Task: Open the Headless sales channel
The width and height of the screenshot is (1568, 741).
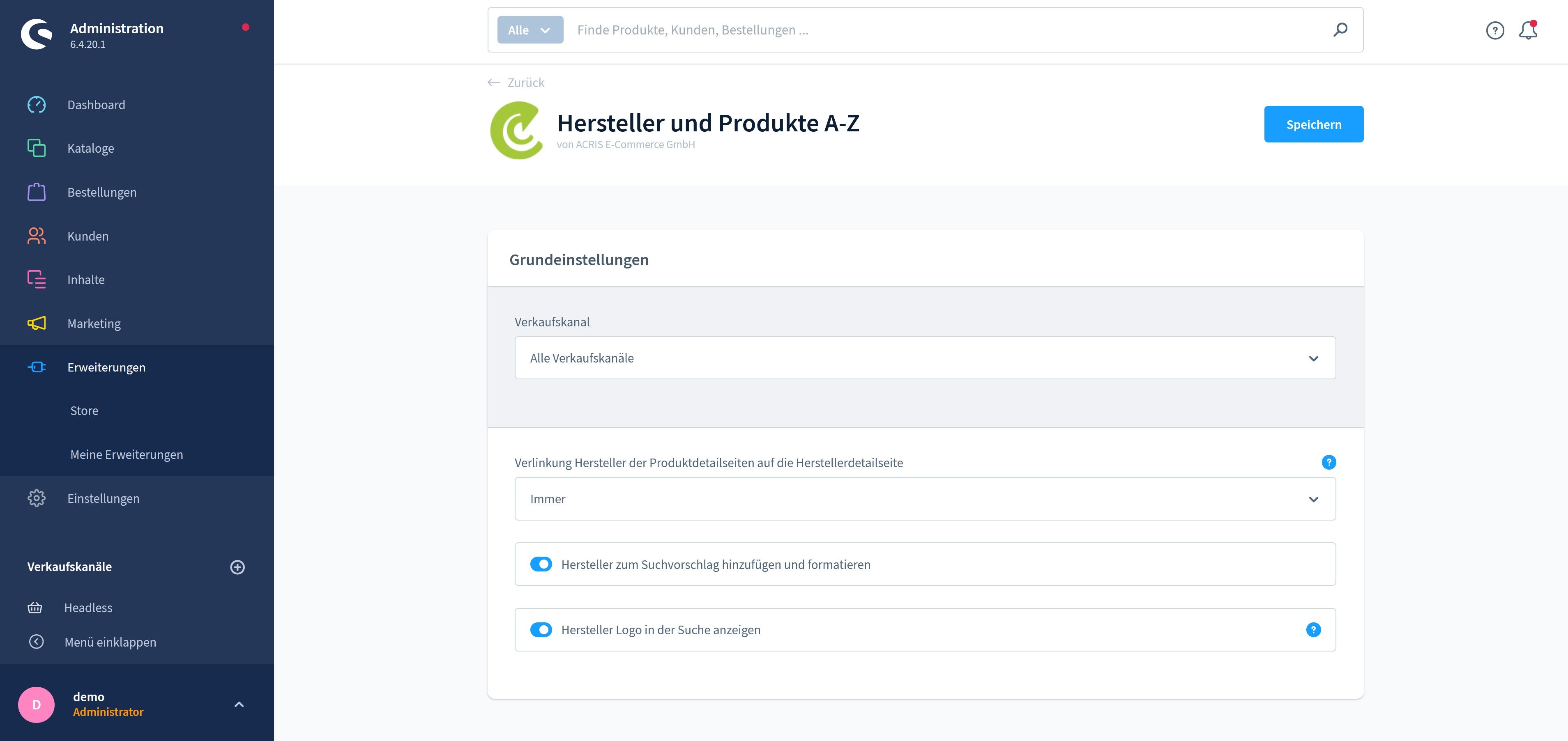Action: tap(88, 607)
